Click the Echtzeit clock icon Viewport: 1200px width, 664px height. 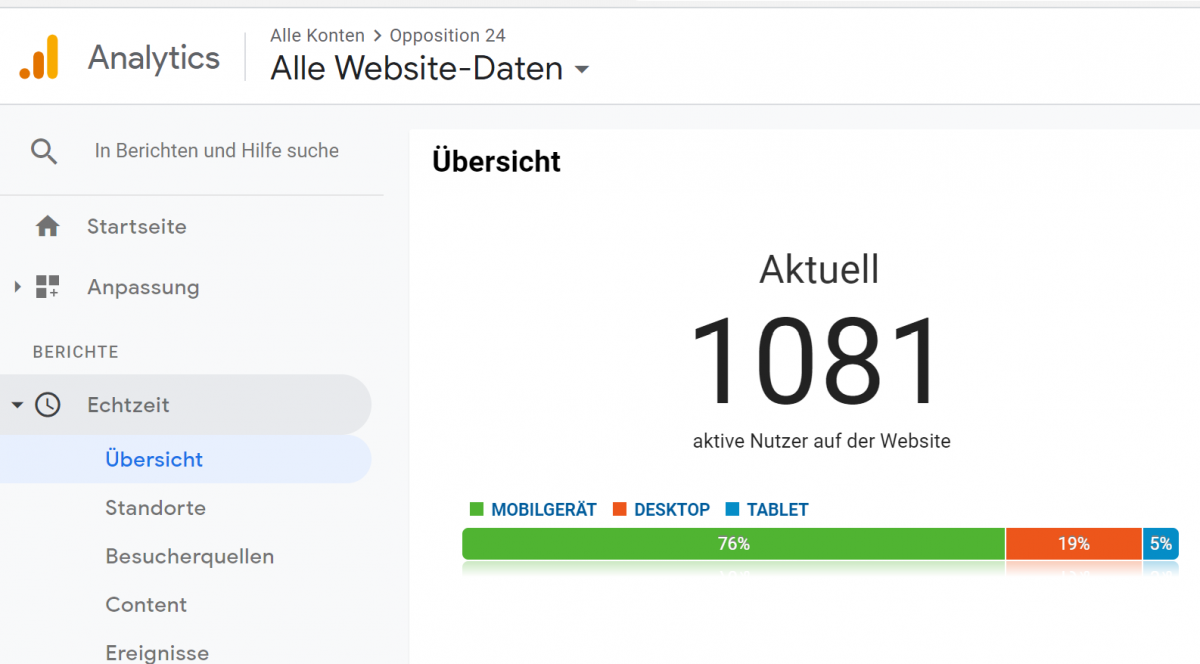47,405
